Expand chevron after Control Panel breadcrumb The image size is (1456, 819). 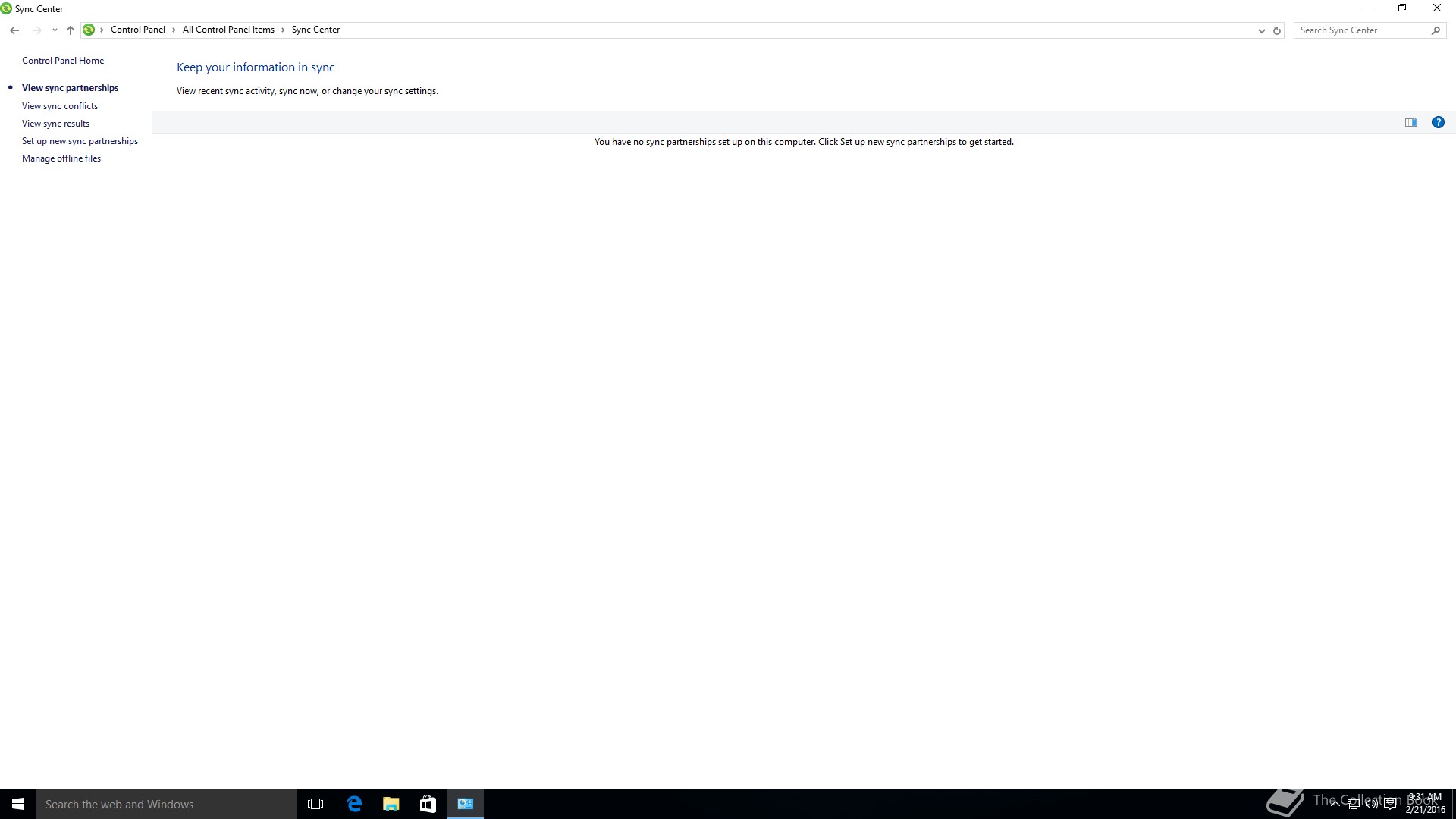[x=174, y=30]
